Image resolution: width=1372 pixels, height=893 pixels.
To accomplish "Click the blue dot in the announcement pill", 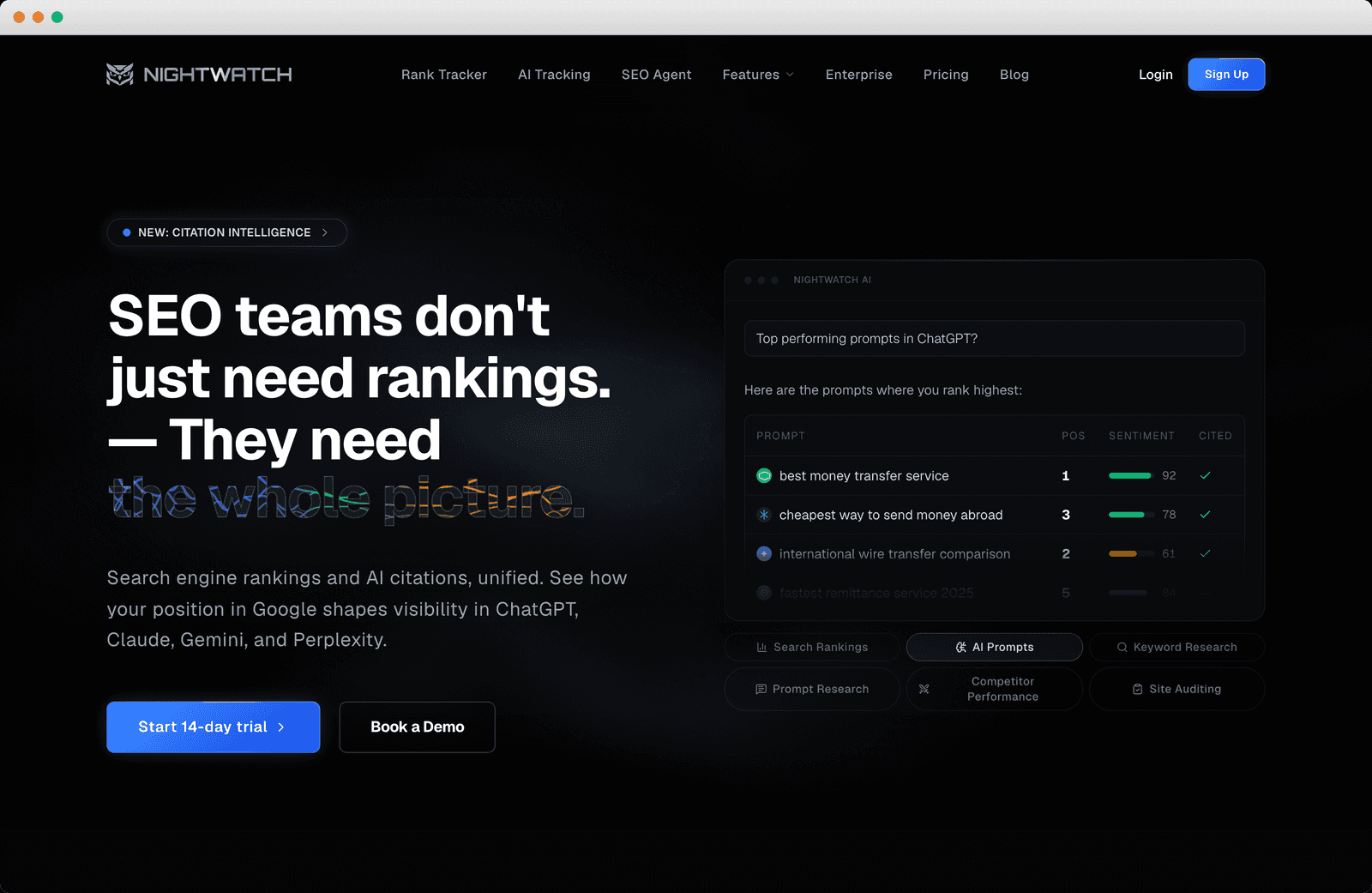I will pos(127,232).
